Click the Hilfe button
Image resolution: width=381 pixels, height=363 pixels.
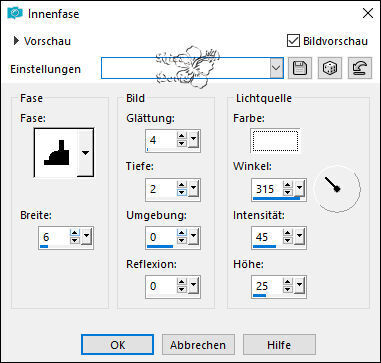[x=279, y=345]
